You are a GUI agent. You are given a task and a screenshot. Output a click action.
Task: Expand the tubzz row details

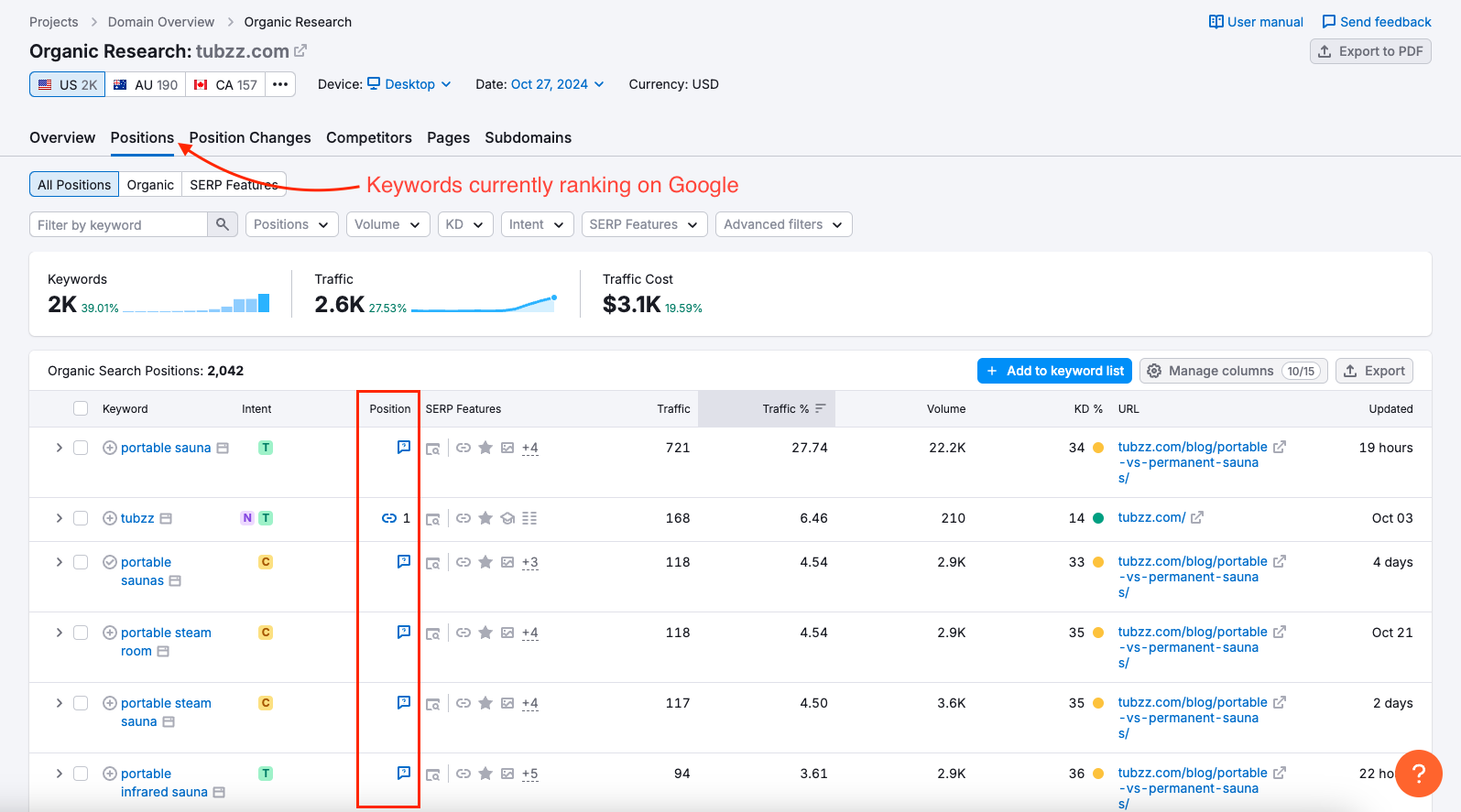click(x=59, y=518)
